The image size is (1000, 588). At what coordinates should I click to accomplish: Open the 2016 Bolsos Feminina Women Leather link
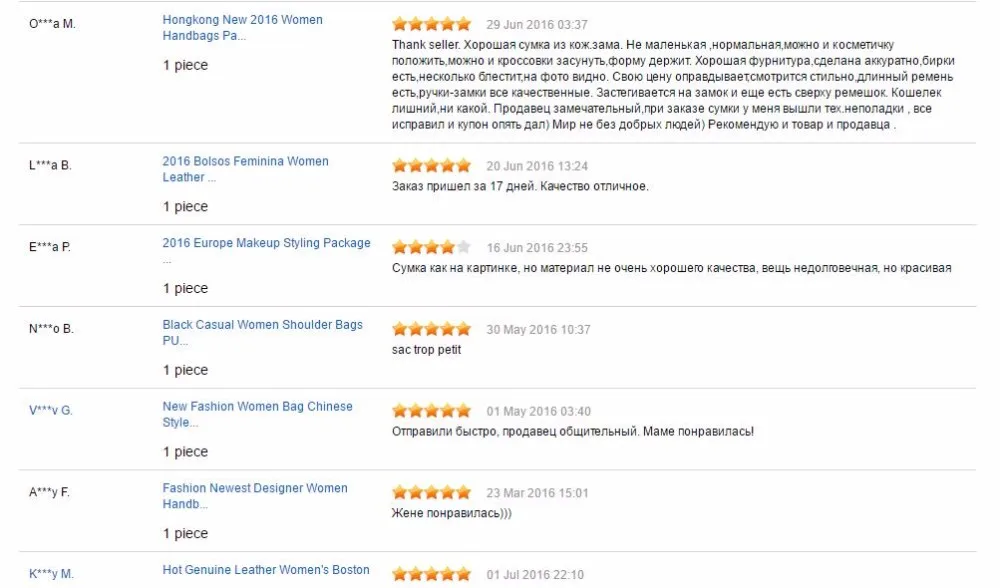246,169
